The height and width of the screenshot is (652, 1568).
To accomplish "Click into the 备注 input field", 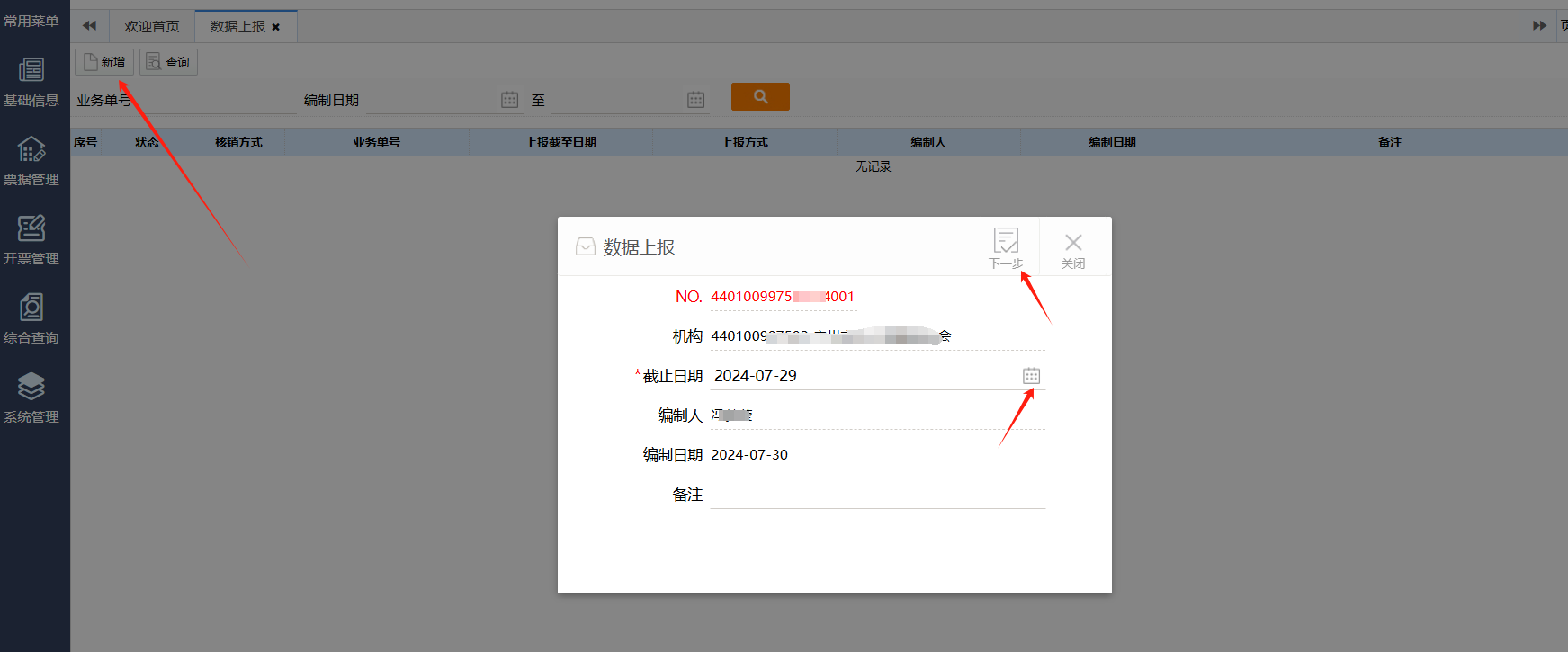I will pyautogui.click(x=877, y=495).
